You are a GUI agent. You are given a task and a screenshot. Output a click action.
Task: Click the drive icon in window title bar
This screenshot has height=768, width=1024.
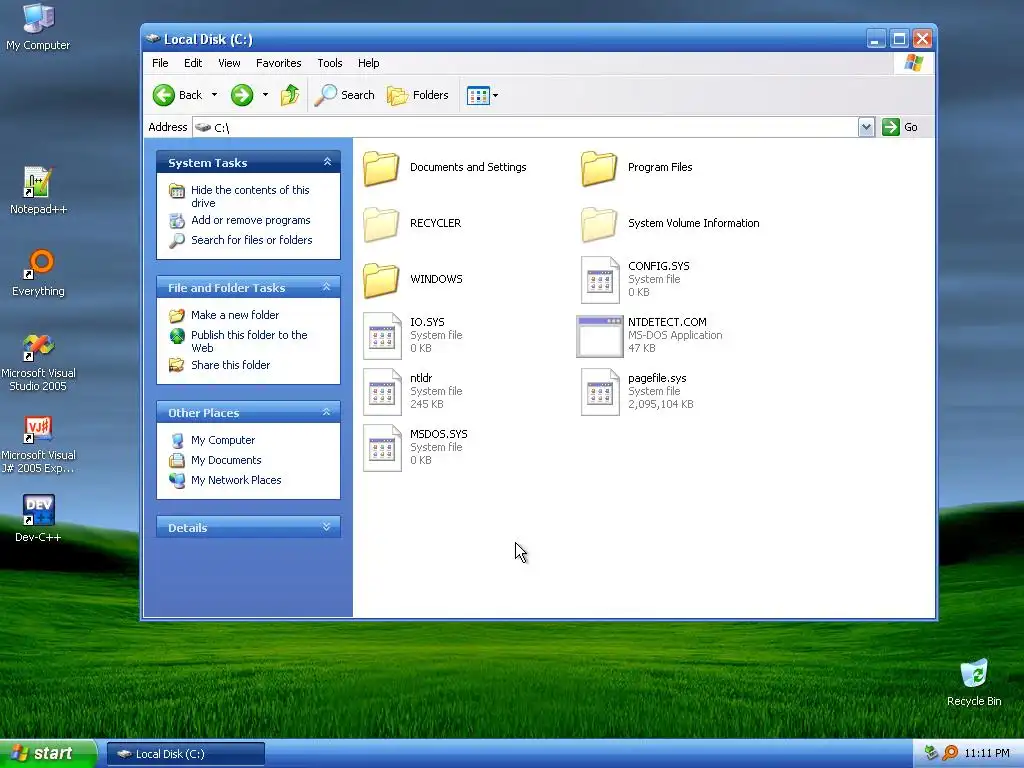[x=153, y=39]
